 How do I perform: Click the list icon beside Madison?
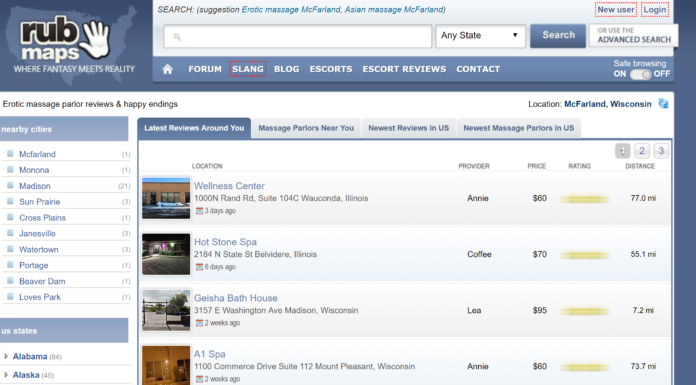[10, 186]
